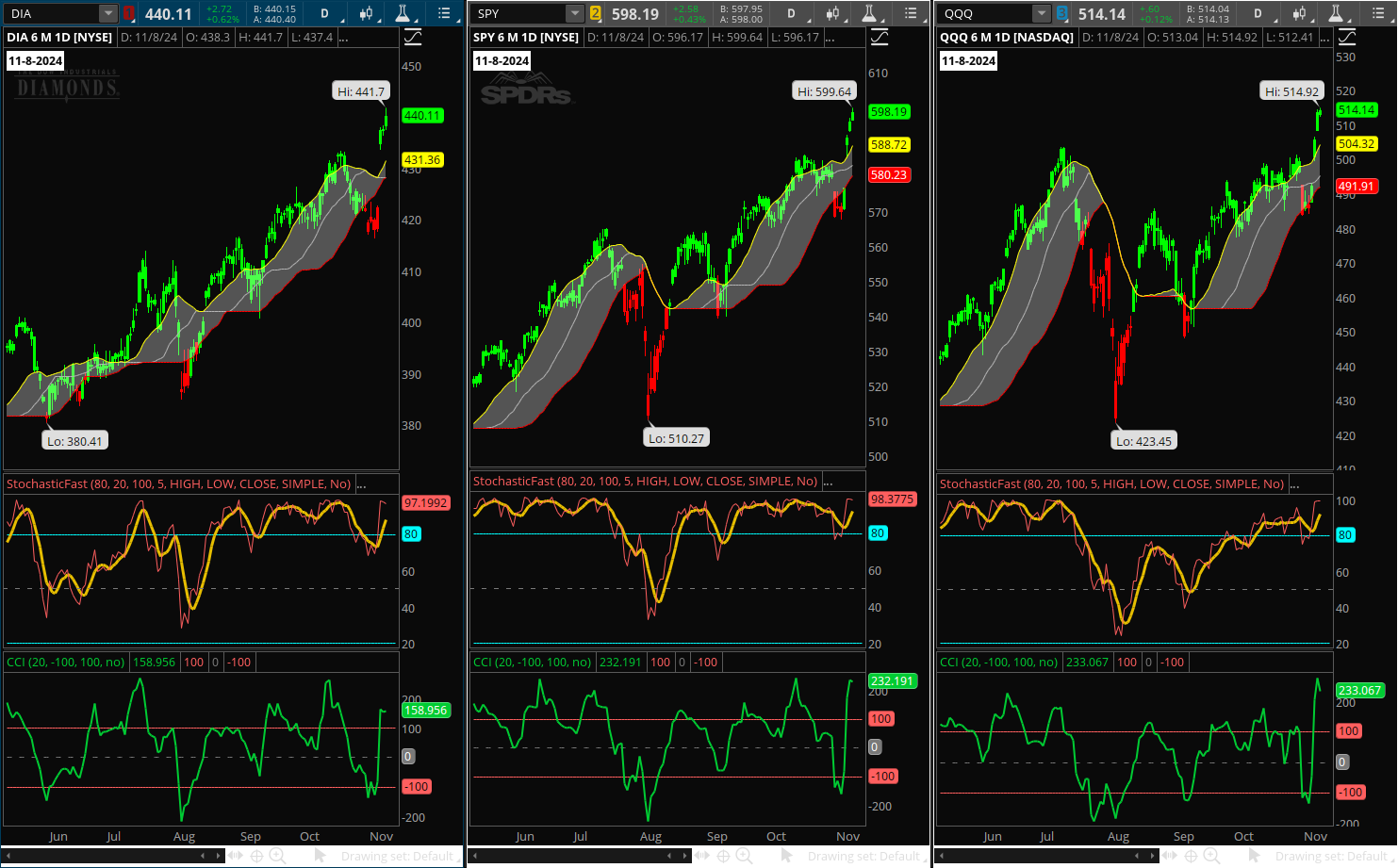Click the 440.11 last price in DIA header
Screen dimensions: 1398x868
tap(168, 14)
